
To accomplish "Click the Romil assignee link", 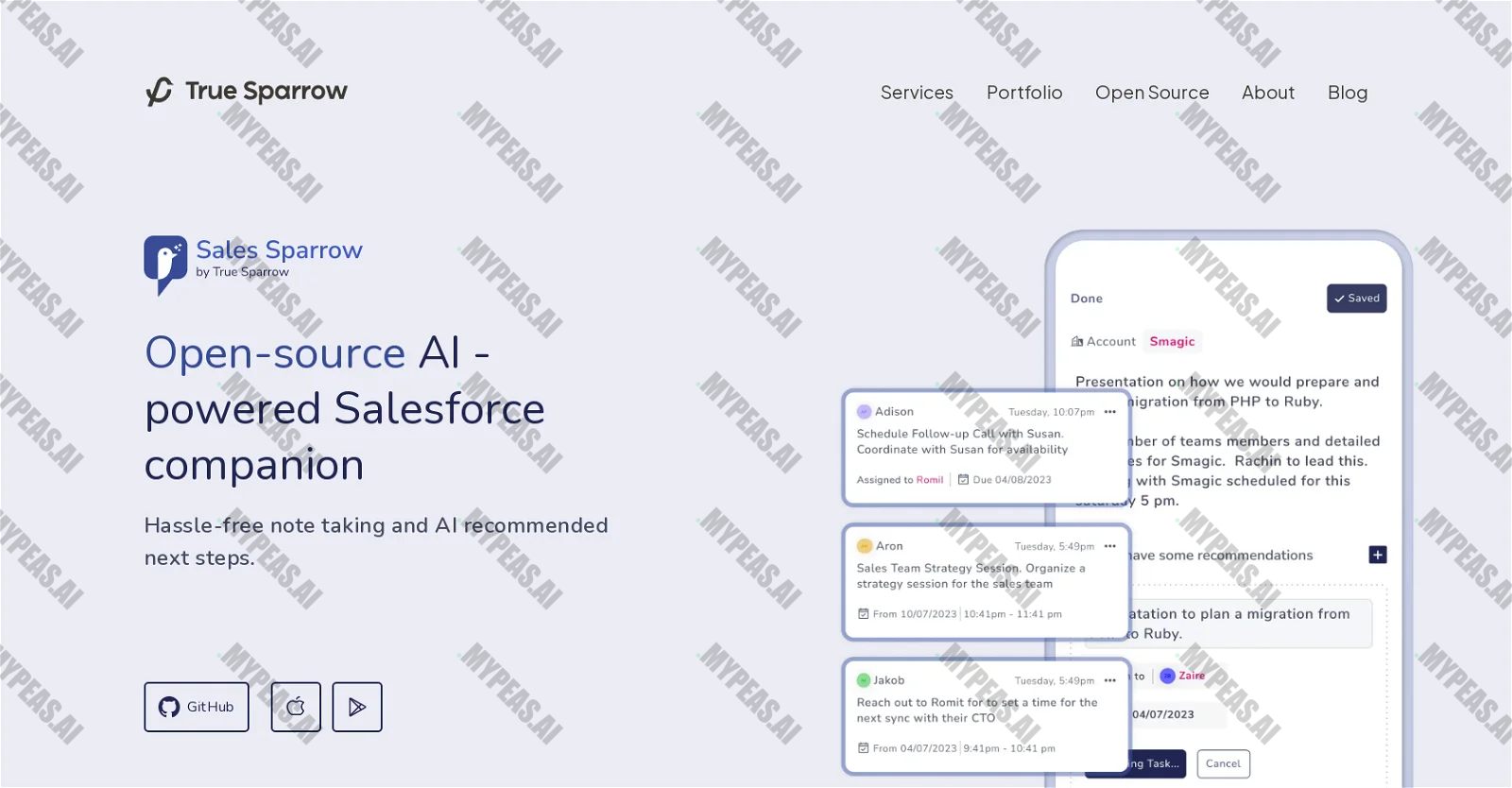I will (x=930, y=480).
